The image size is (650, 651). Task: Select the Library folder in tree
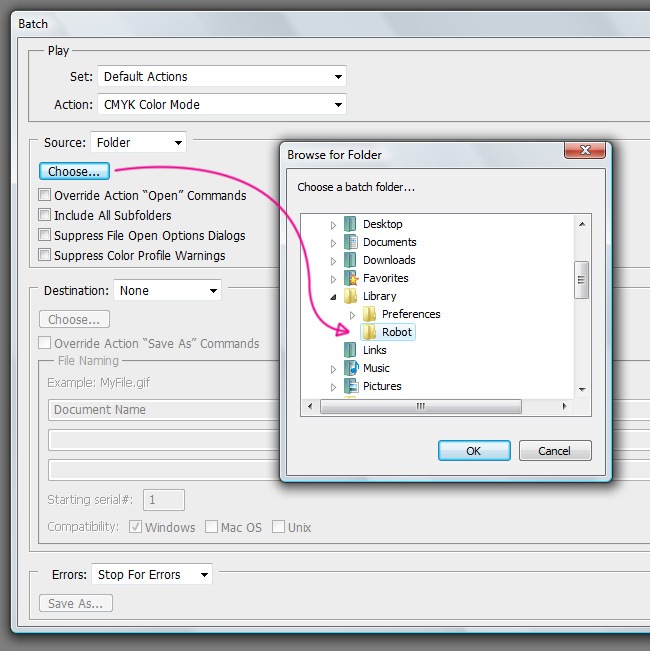click(x=379, y=296)
